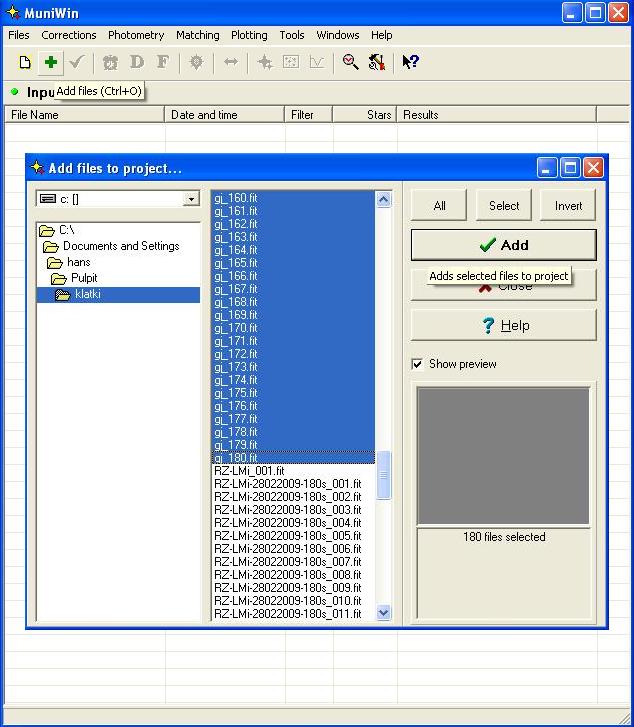
Task: Click the All button to select everything
Action: click(x=439, y=206)
